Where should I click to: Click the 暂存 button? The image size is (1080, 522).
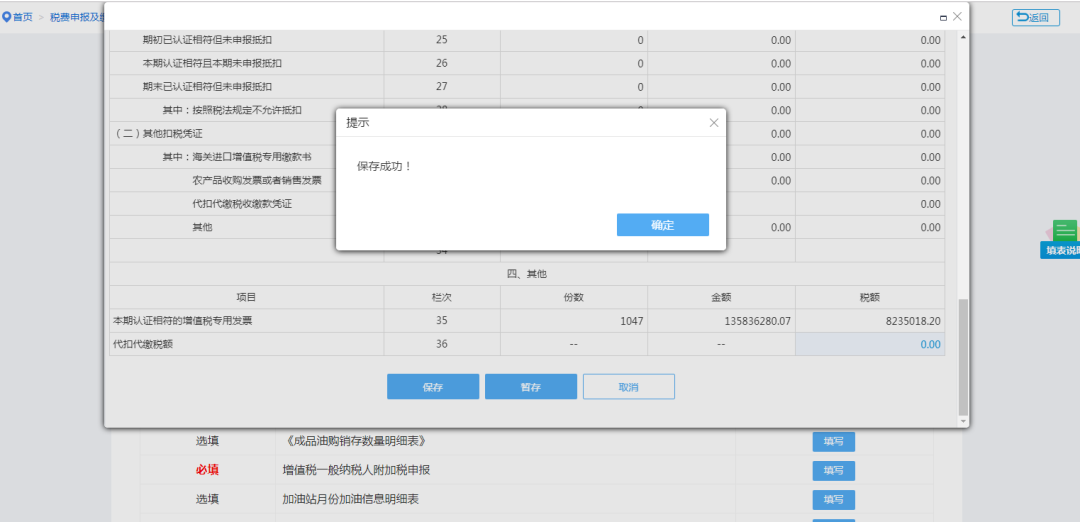point(530,387)
